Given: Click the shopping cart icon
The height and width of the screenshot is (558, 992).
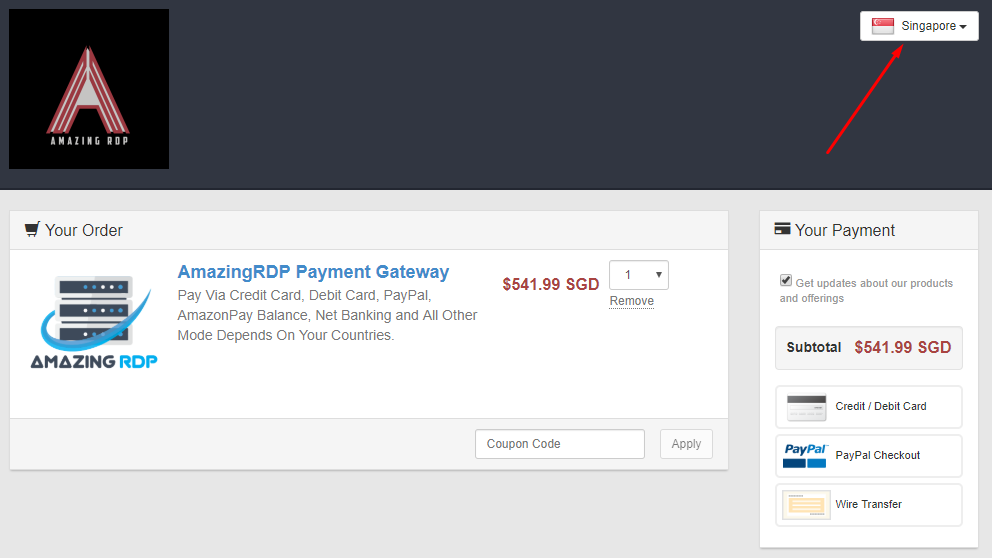Looking at the screenshot, I should (32, 230).
